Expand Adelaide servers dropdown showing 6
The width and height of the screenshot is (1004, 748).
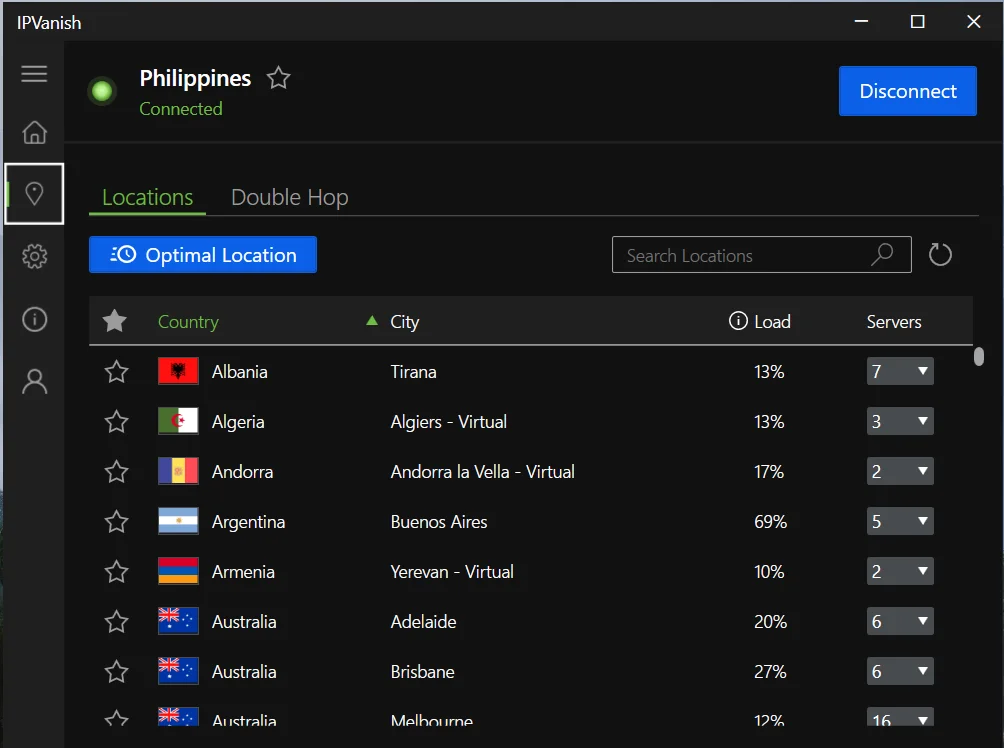(900, 621)
